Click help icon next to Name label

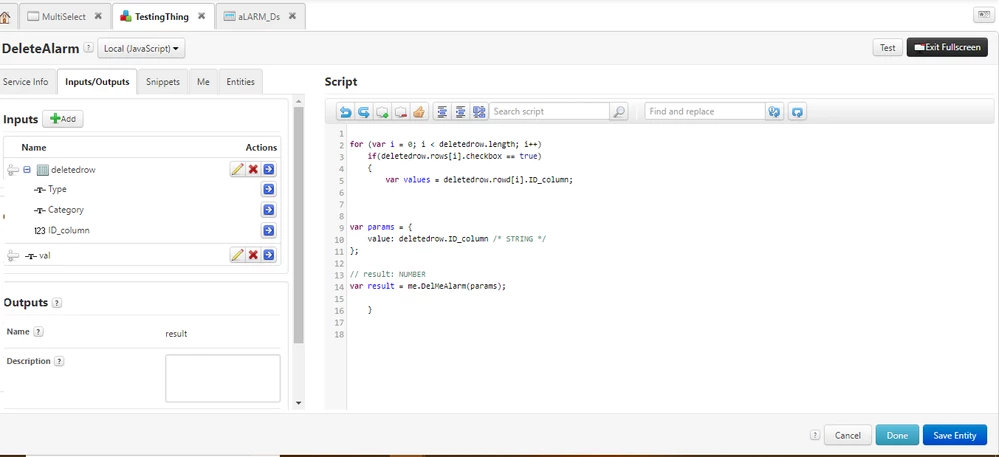(x=38, y=332)
